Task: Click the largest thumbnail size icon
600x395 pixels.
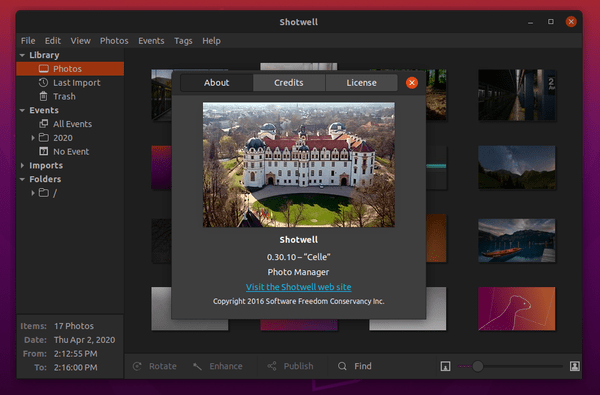Action: (x=574, y=366)
